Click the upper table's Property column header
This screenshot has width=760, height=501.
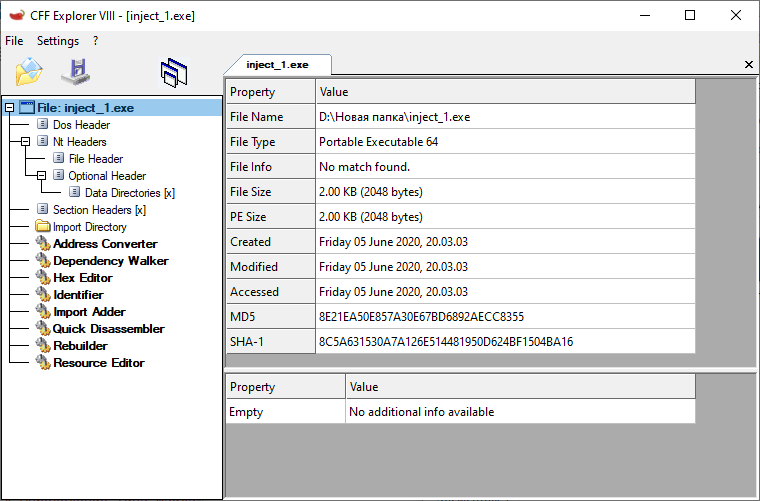pos(270,92)
